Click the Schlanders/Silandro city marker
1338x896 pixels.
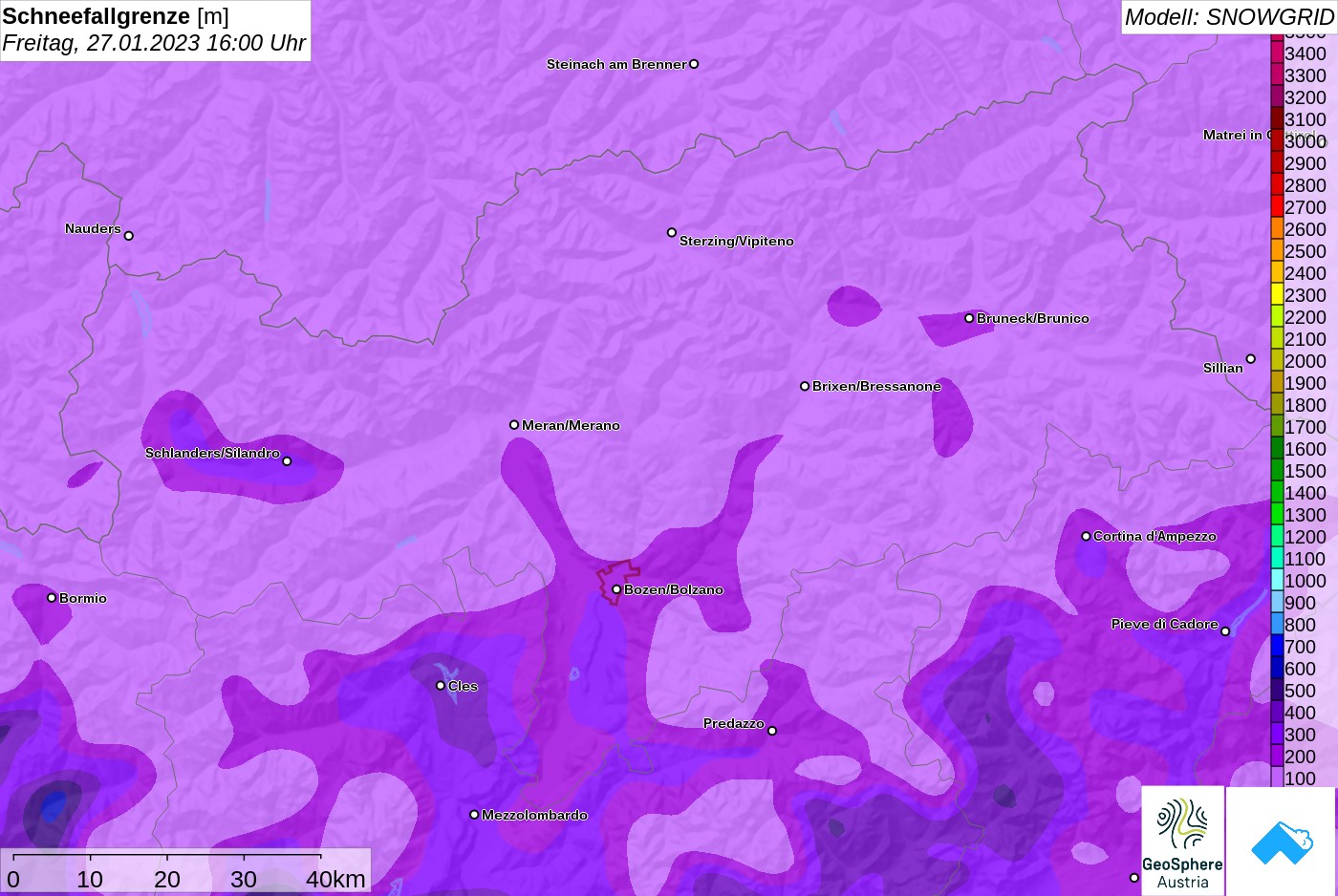(287, 461)
